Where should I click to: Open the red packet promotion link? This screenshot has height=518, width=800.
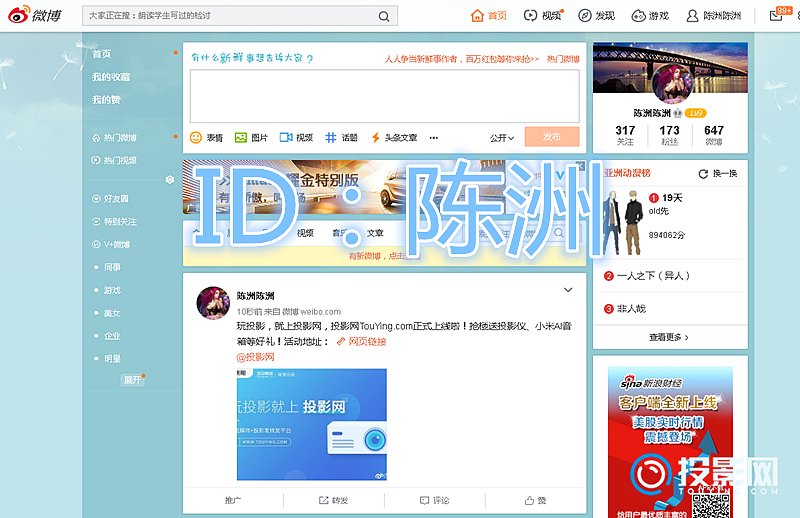tap(462, 59)
